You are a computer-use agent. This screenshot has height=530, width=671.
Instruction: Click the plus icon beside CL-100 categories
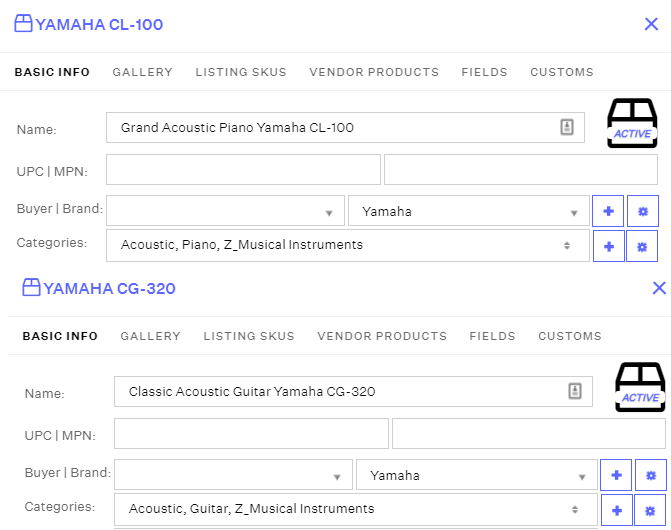coord(608,245)
